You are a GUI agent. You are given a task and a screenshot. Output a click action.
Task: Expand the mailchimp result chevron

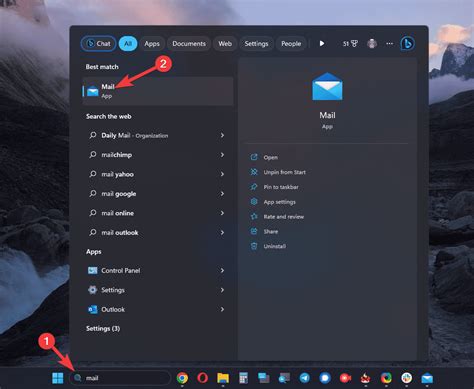(x=222, y=155)
